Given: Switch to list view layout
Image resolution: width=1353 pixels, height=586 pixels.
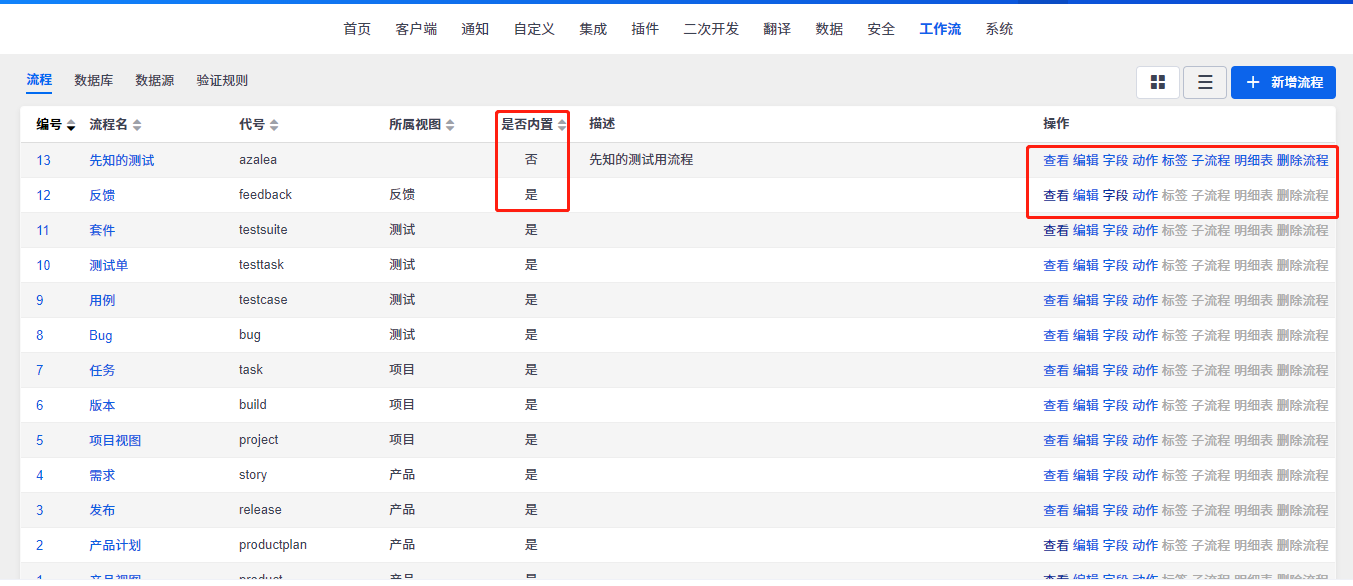Looking at the screenshot, I should (1205, 83).
